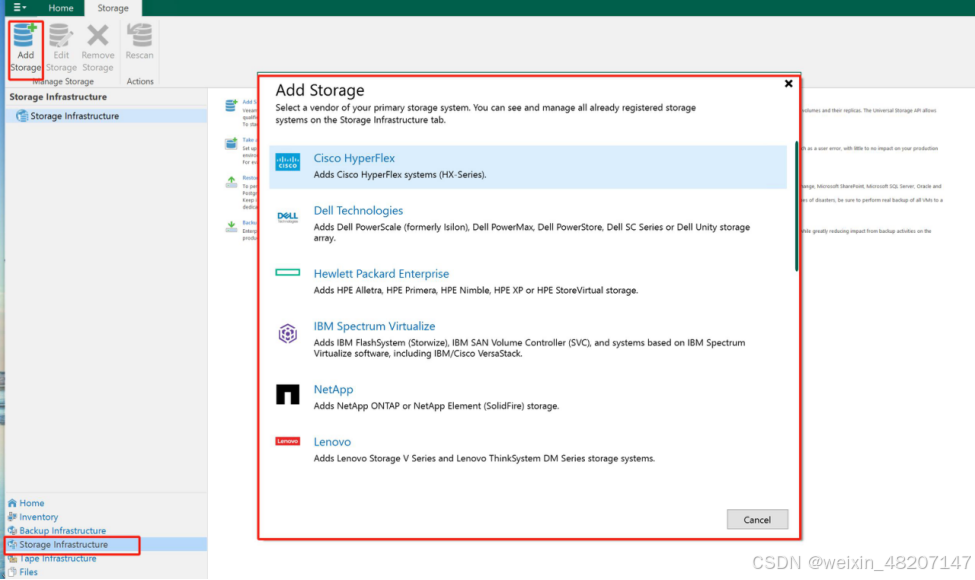975x580 pixels.
Task: Switch to the Storage ribbon tab
Action: click(x=113, y=8)
